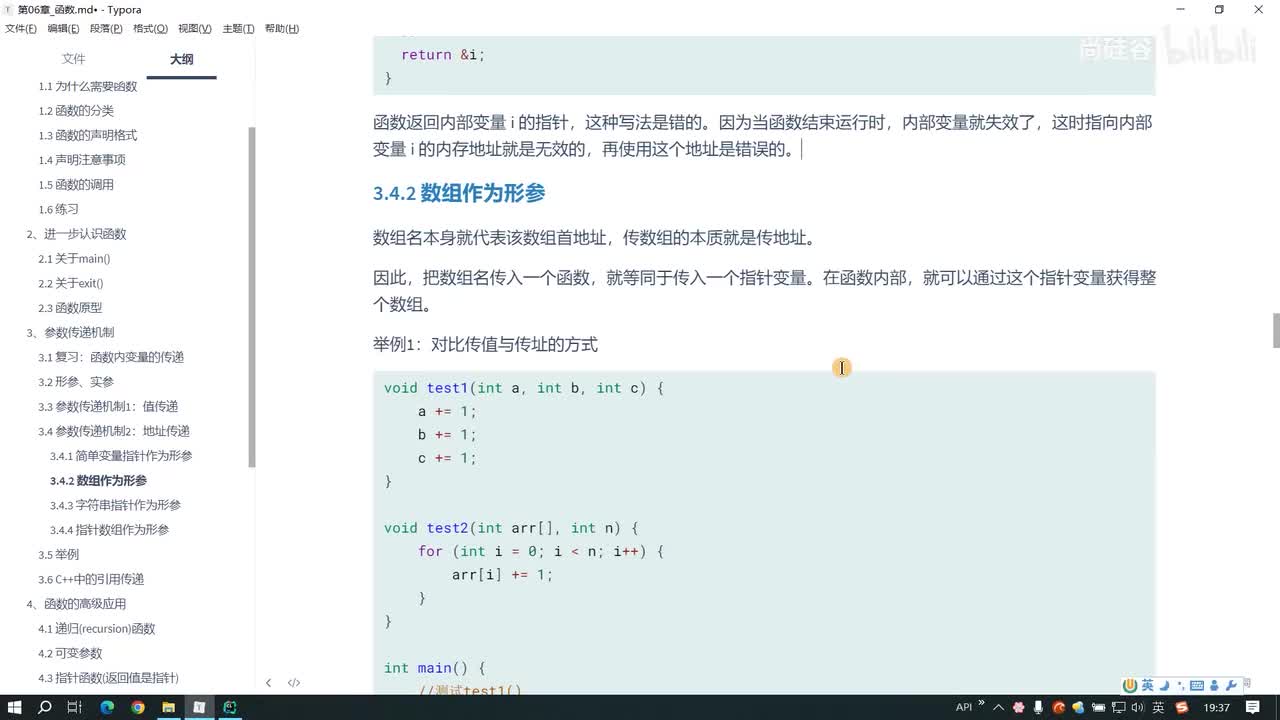This screenshot has height=720, width=1280.
Task: Open the 视图(V) menu
Action: [194, 29]
